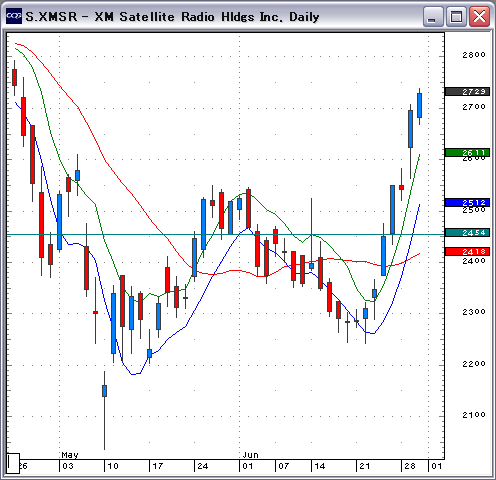Click the black 2729 last price label

click(x=467, y=92)
